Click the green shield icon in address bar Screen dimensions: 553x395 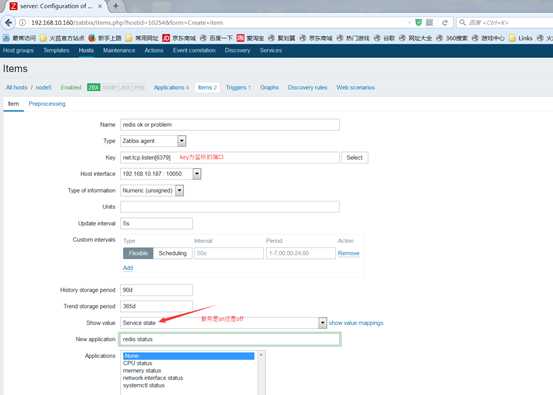tap(418, 23)
